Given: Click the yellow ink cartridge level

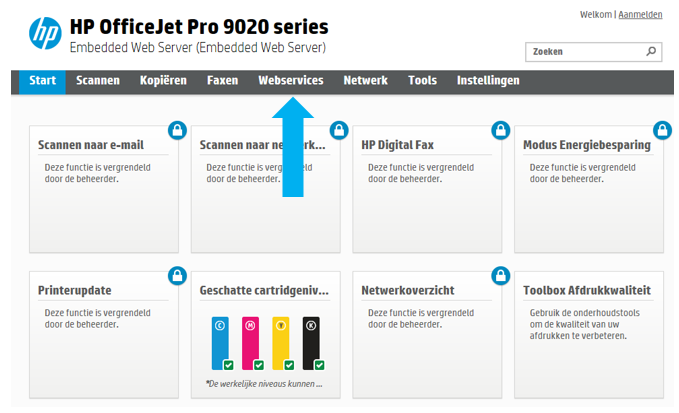Looking at the screenshot, I should pyautogui.click(x=283, y=343).
